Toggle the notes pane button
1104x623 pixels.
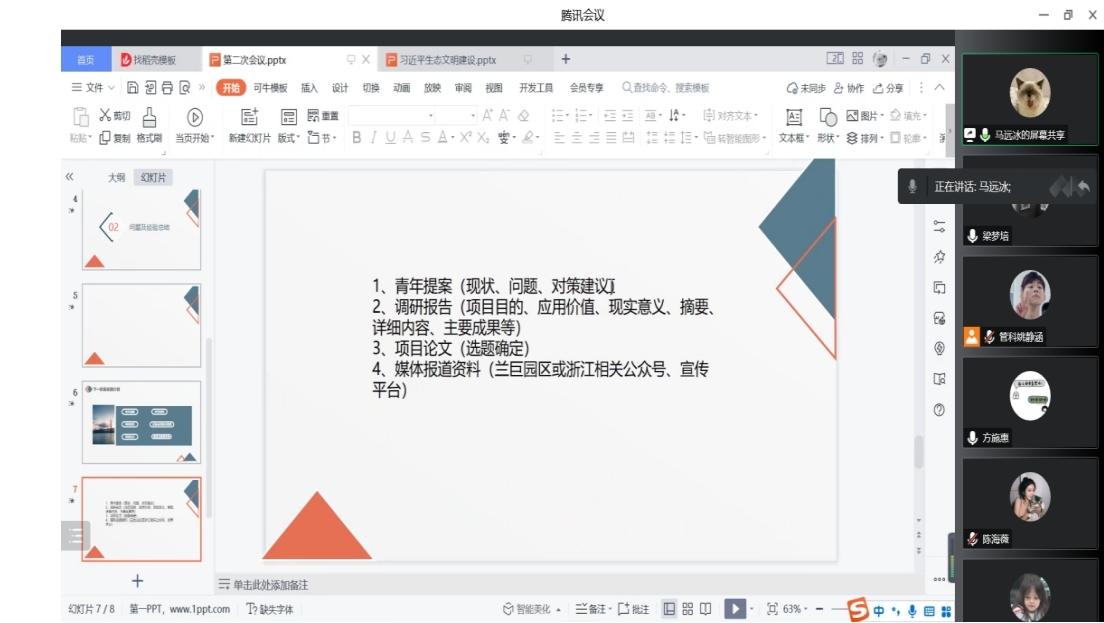tap(596, 609)
